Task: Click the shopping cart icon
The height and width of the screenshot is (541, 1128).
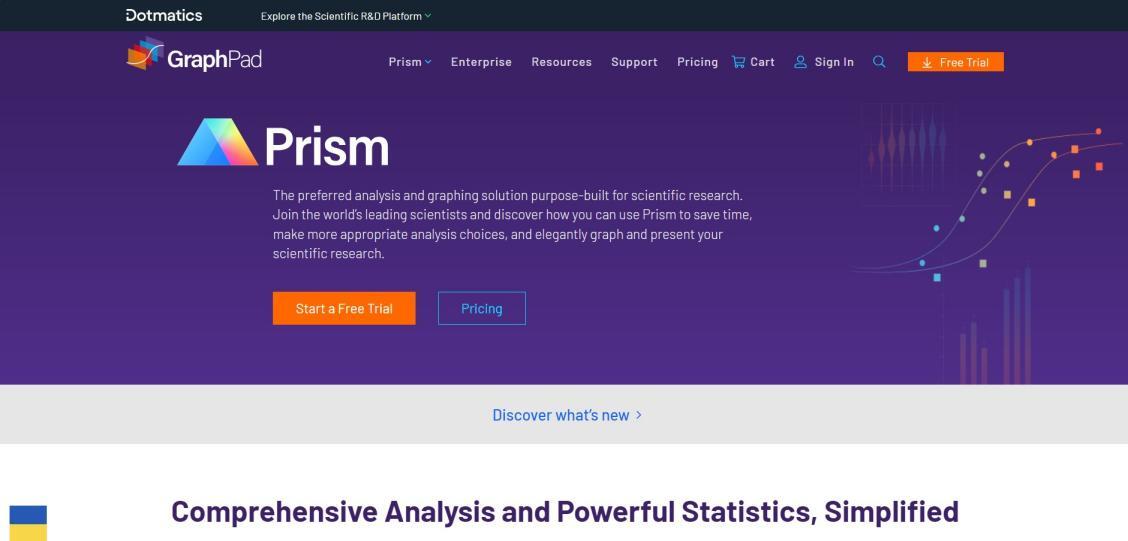Action: 738,62
